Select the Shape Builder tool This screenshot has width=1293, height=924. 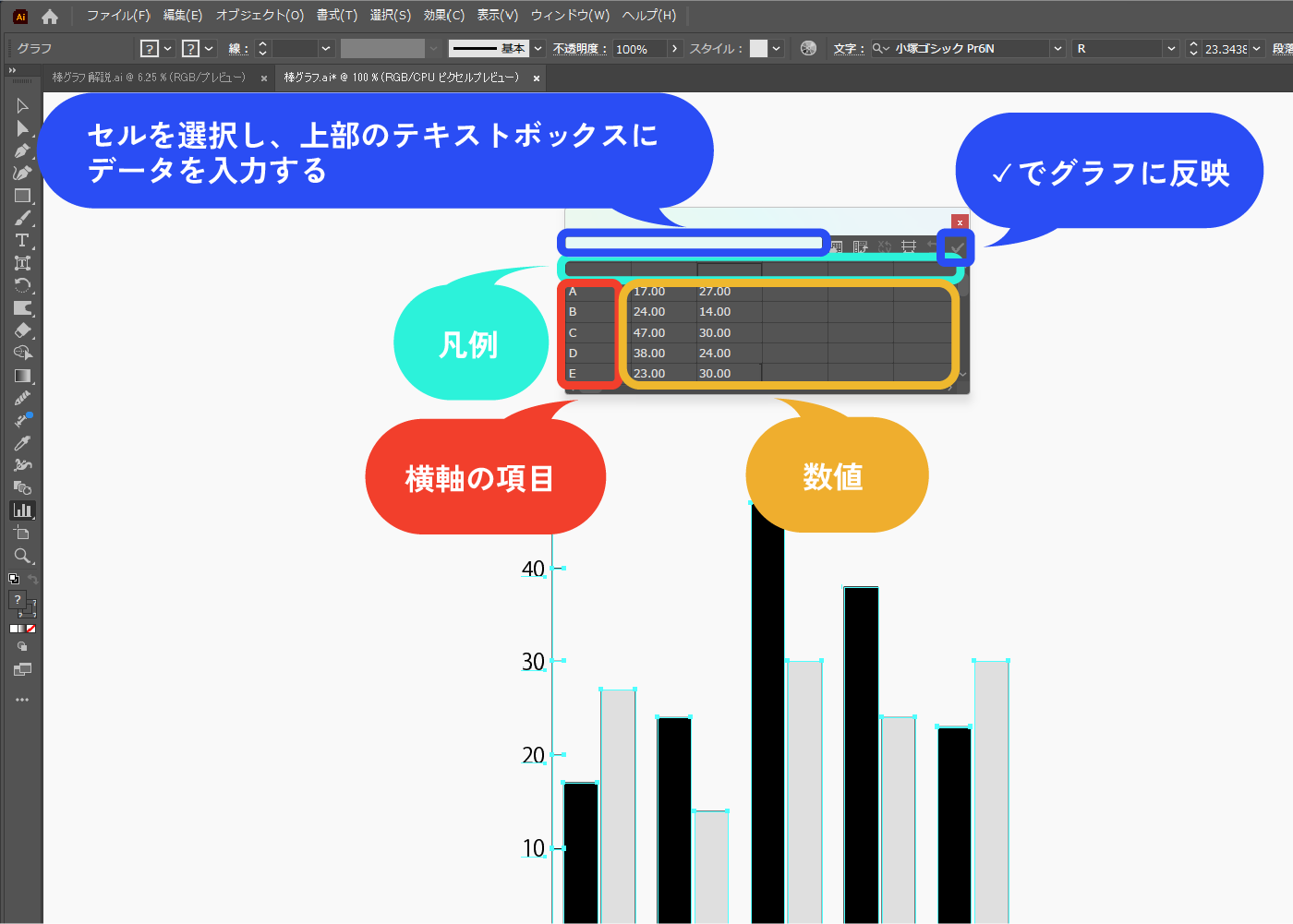tap(22, 353)
